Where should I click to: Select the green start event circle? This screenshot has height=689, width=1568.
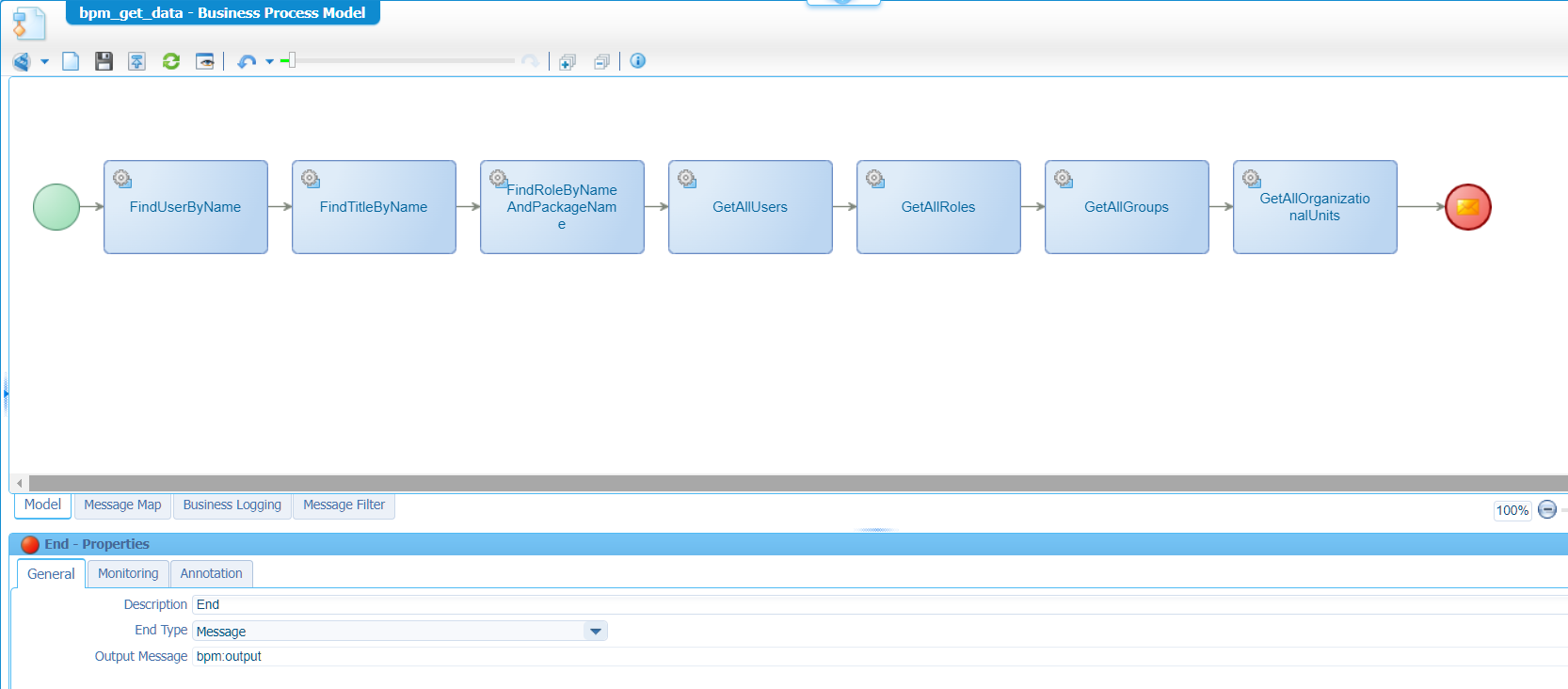point(56,207)
